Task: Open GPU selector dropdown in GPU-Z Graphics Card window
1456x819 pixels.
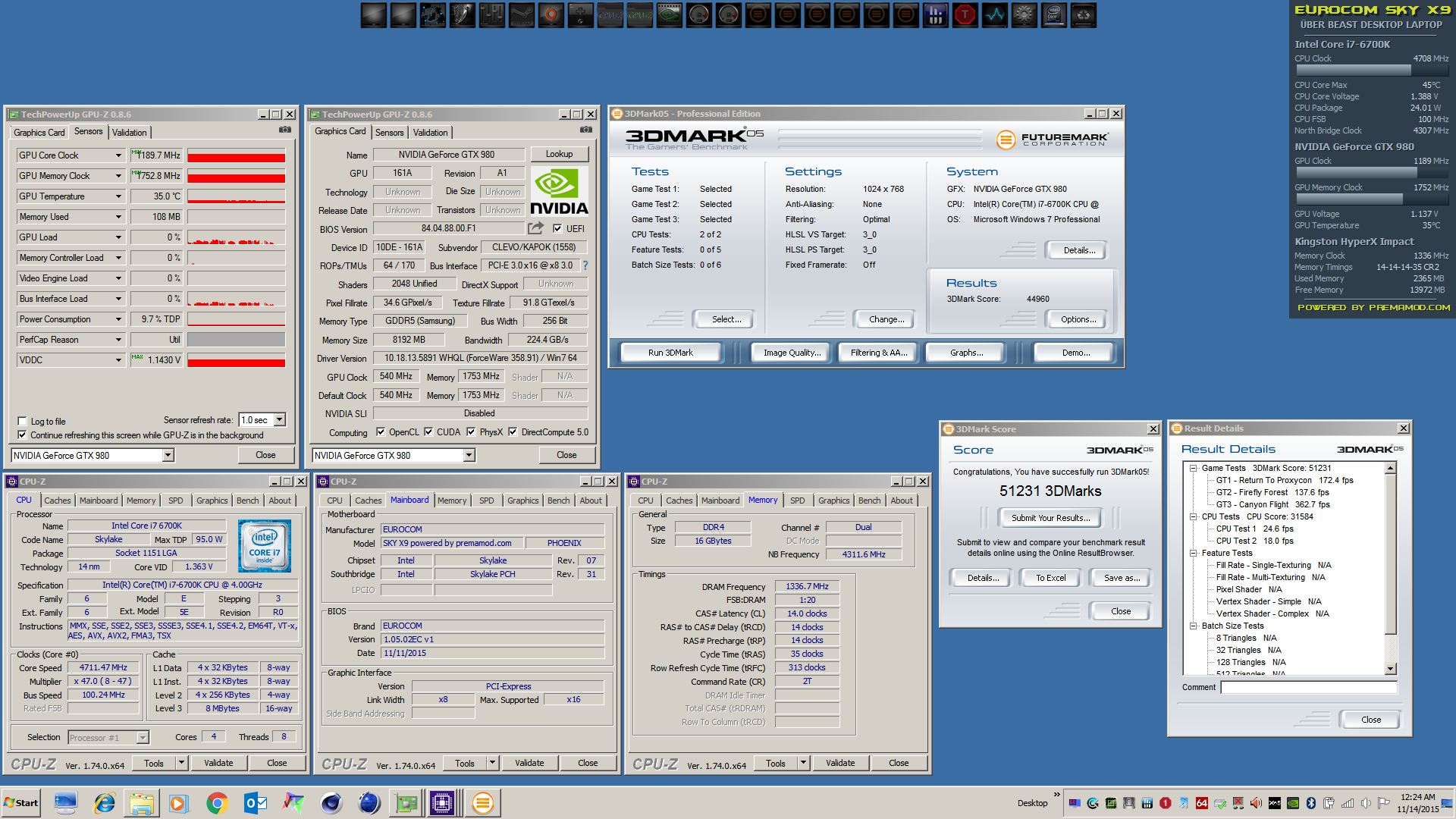Action: pyautogui.click(x=469, y=455)
